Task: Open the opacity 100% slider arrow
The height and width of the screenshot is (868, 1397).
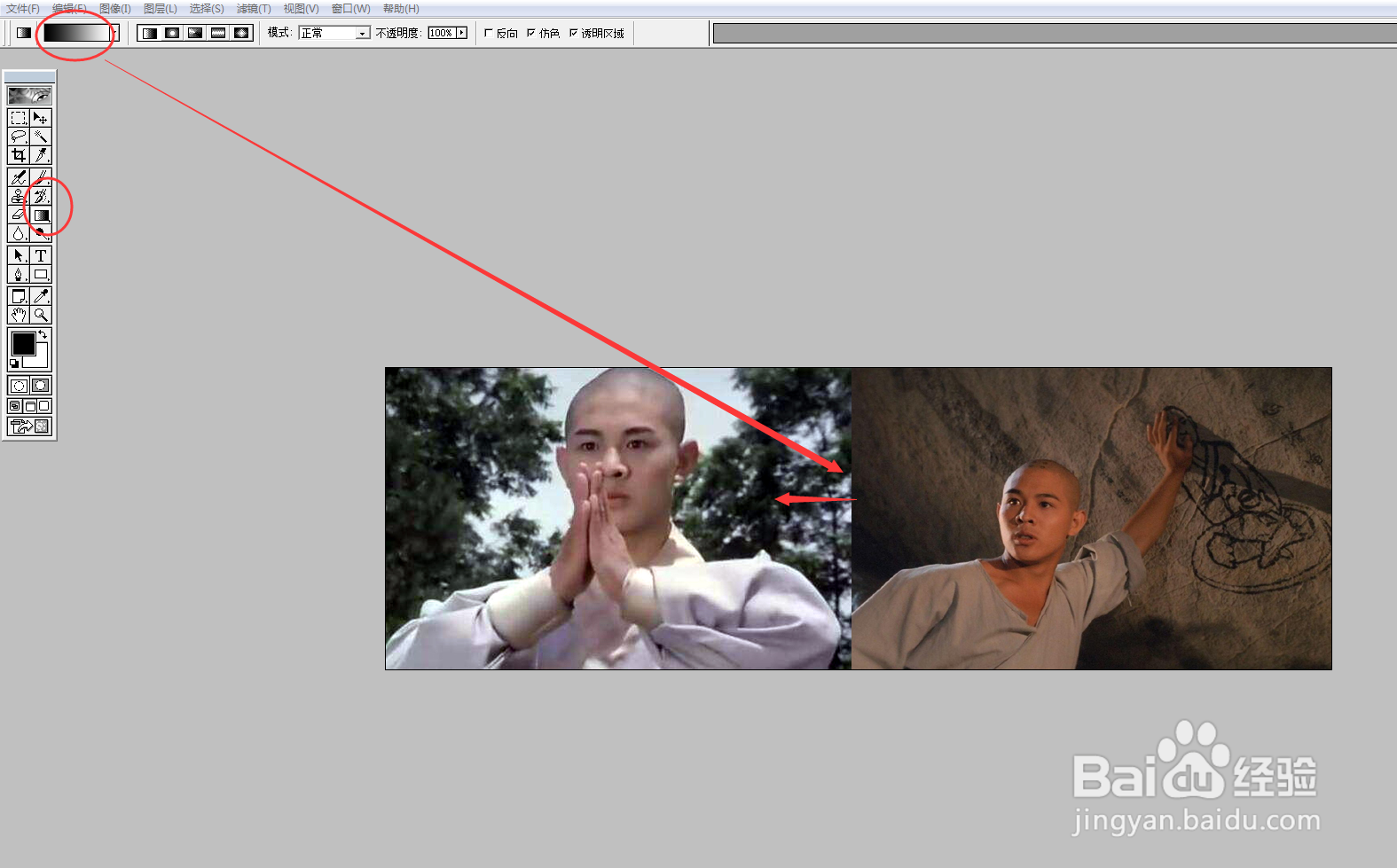Action: [461, 33]
